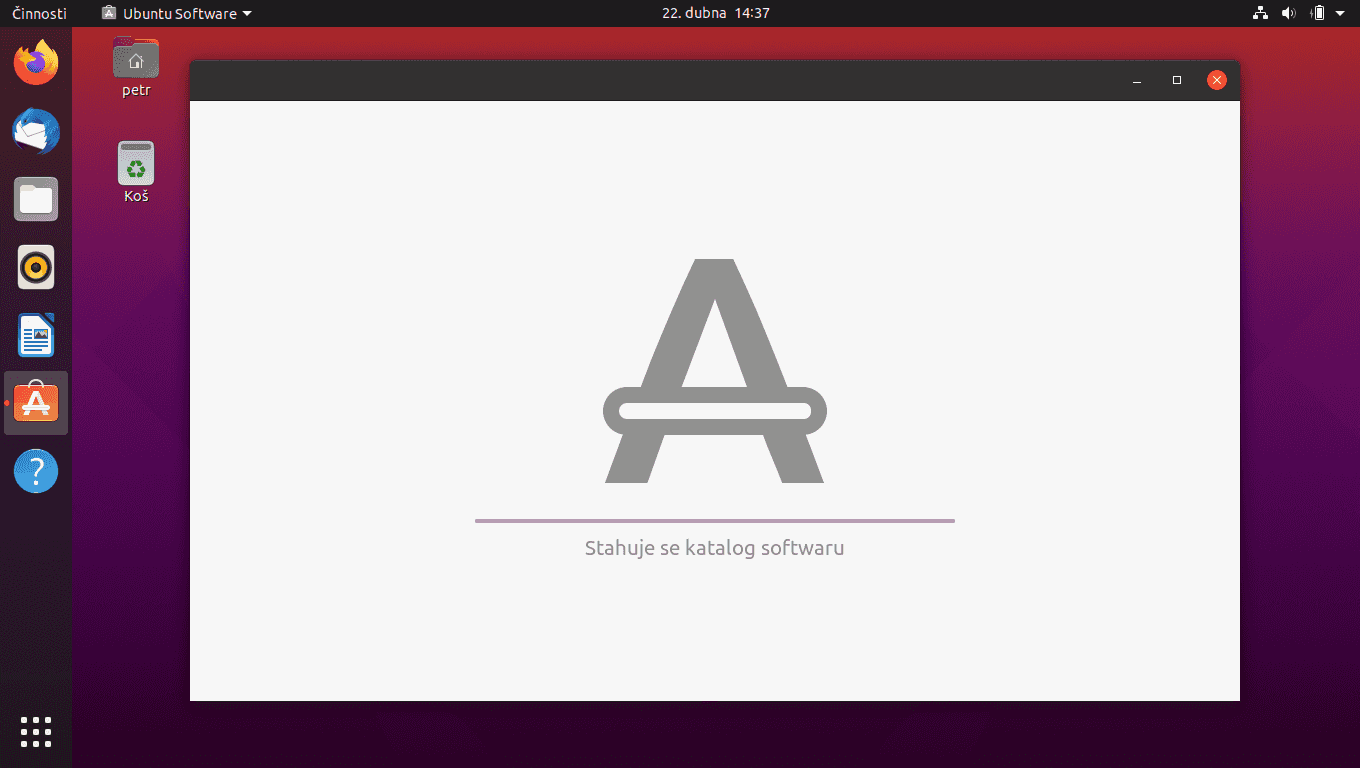This screenshot has width=1360, height=768.
Task: Open LibreOffice Writer from the dock
Action: tap(36, 335)
